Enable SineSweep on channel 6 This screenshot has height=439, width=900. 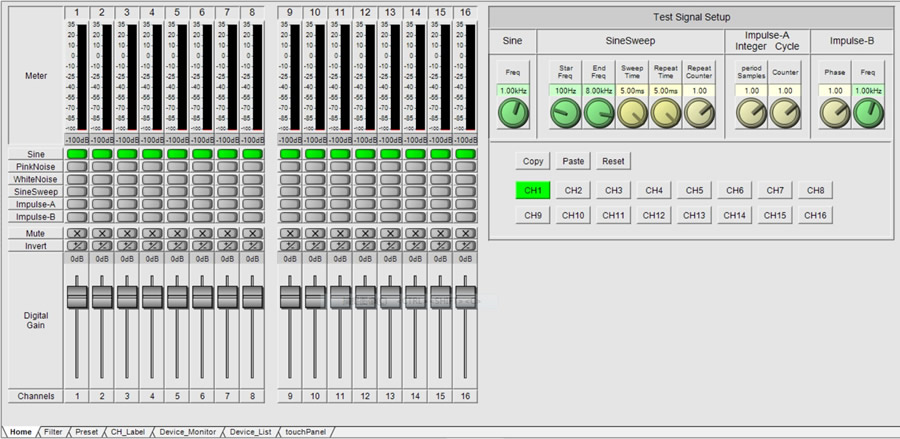point(203,192)
